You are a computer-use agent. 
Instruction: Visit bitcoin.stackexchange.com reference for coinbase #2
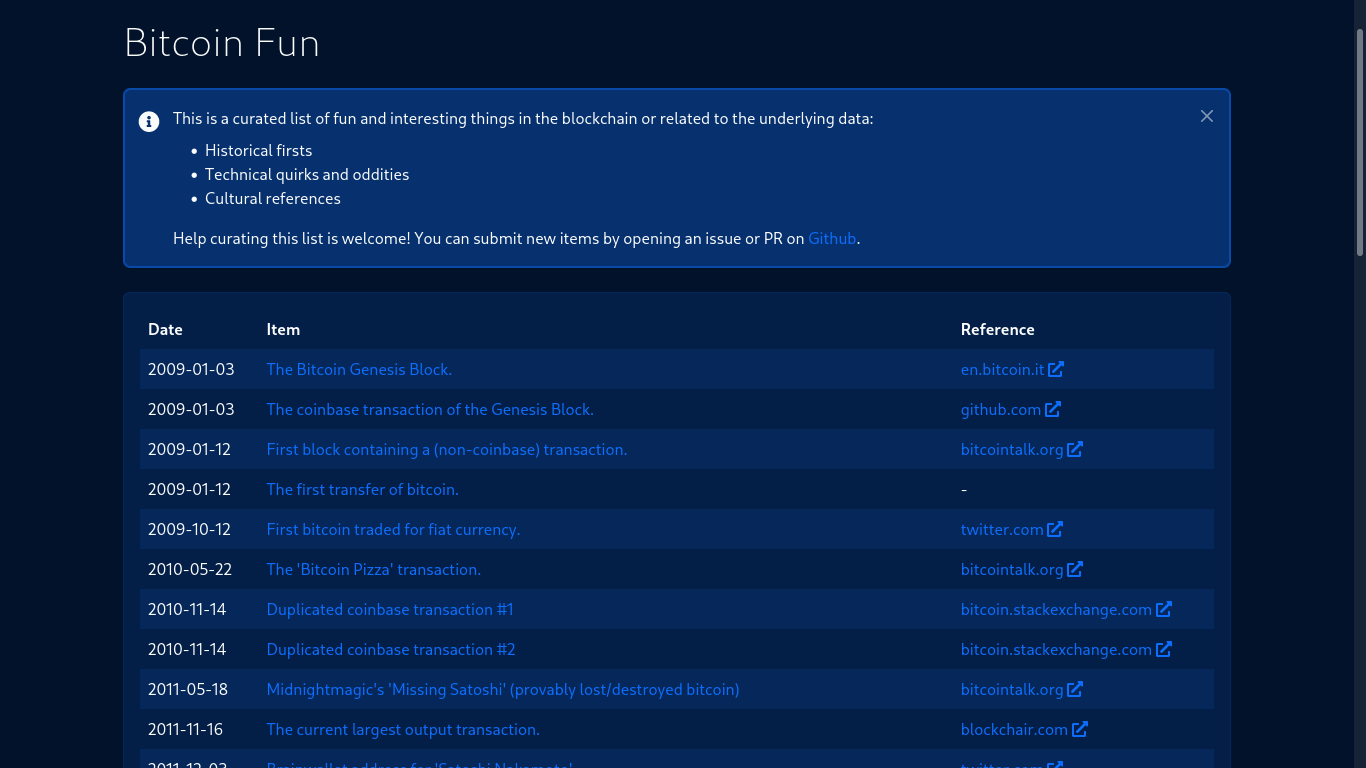click(x=1056, y=649)
